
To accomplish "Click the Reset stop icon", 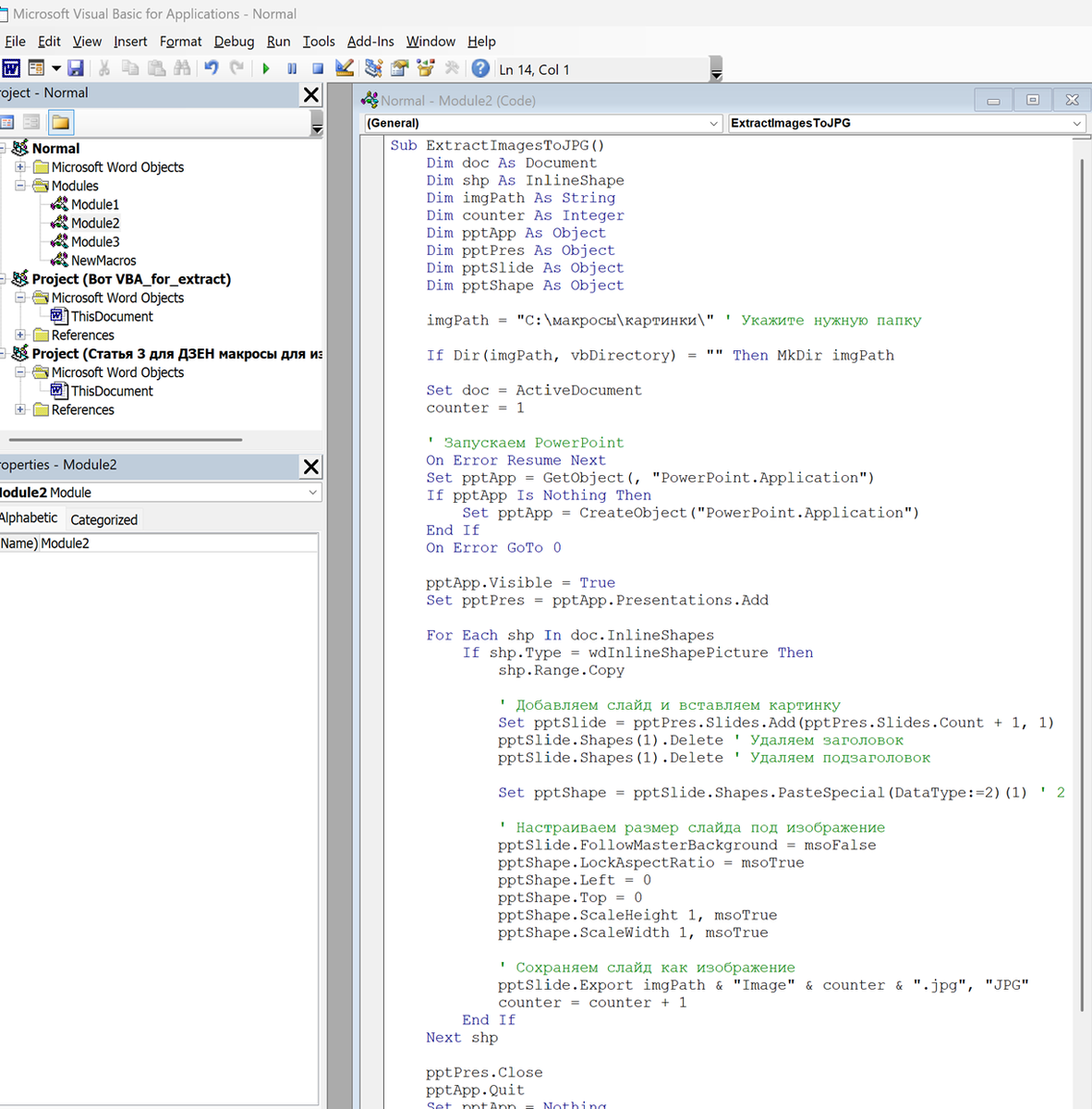I will click(x=318, y=68).
